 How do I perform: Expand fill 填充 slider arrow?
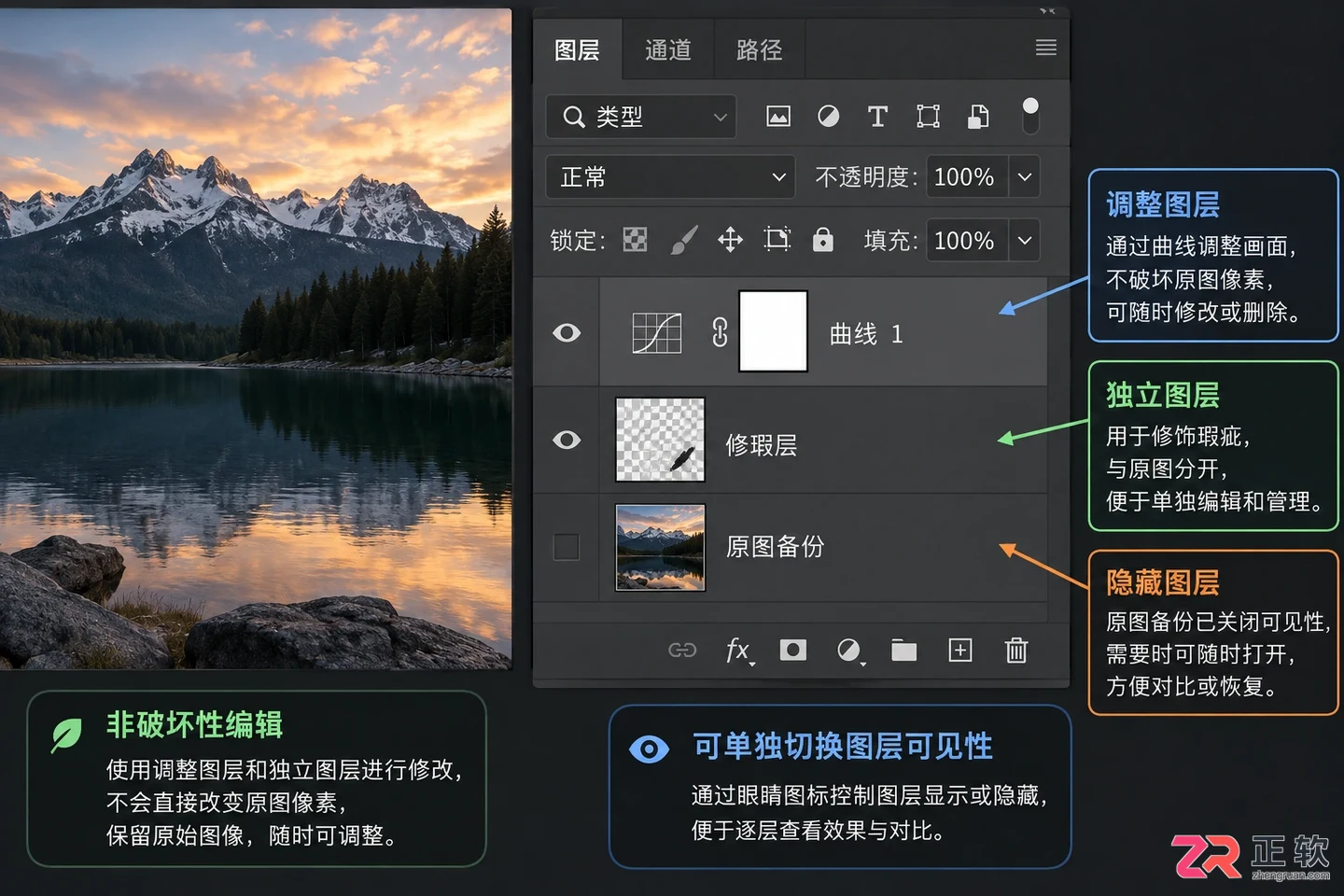1024,241
